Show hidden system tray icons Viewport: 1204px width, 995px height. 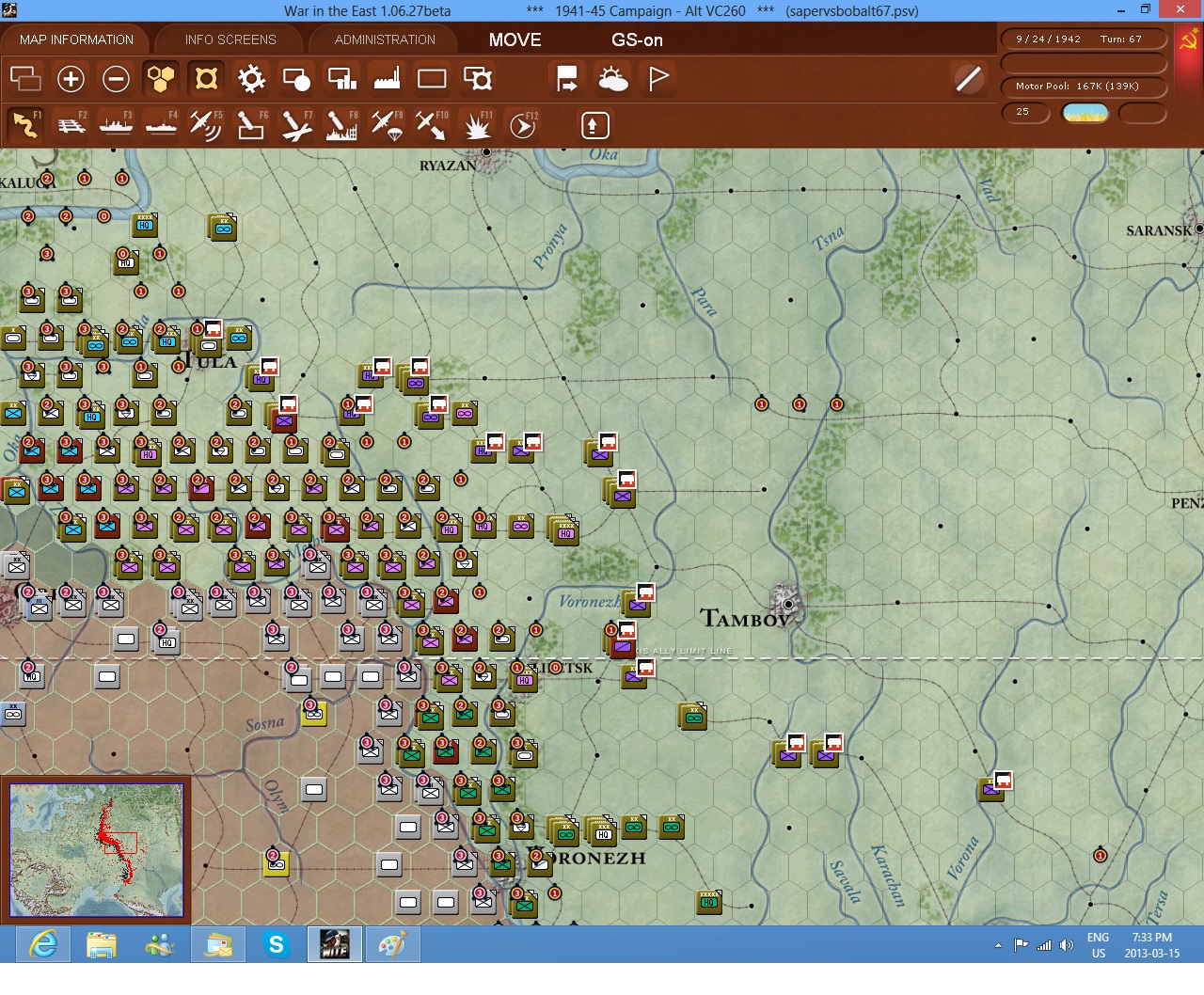(998, 945)
